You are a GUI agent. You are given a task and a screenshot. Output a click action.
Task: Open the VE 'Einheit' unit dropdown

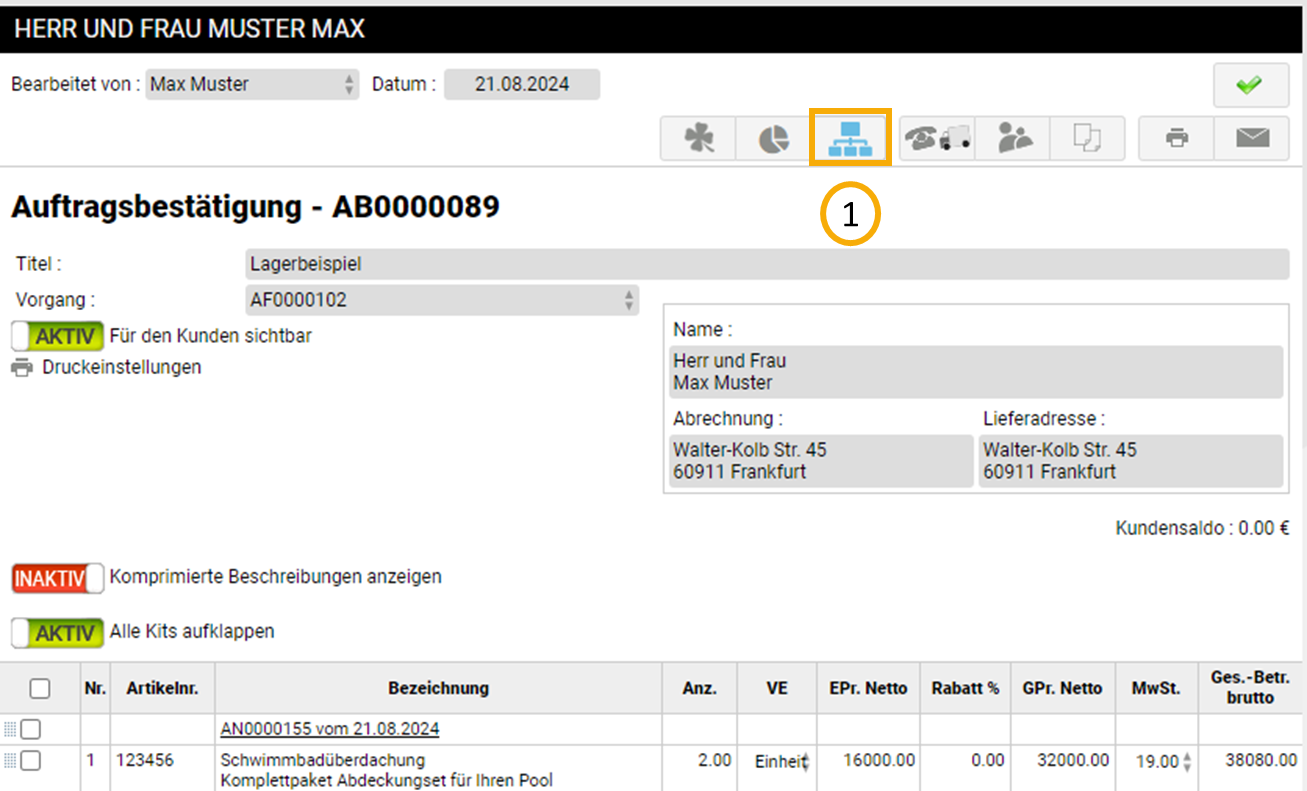[x=782, y=761]
